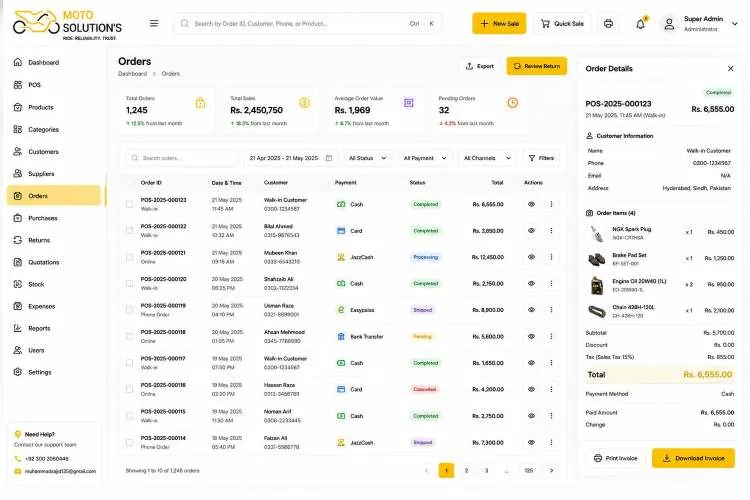Click the NGK Spark Plug thumbnail
The height and width of the screenshot is (500, 750).
[x=596, y=233]
